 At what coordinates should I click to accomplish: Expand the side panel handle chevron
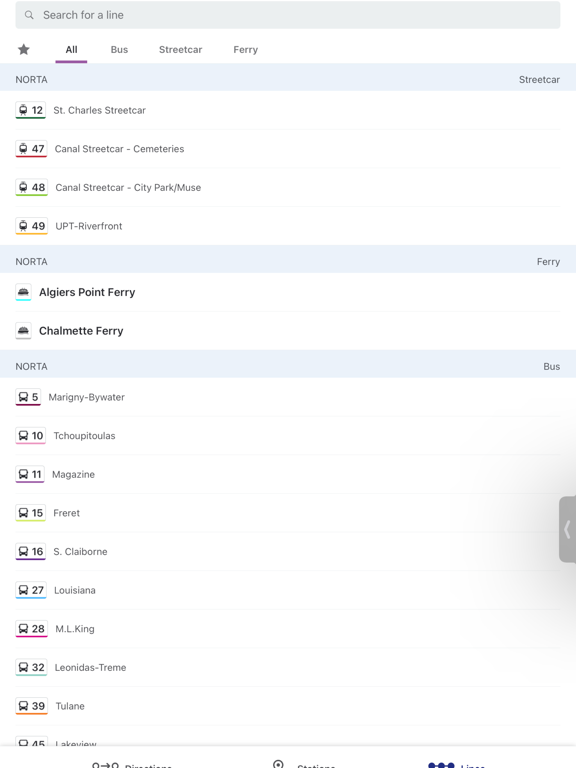pyautogui.click(x=567, y=529)
